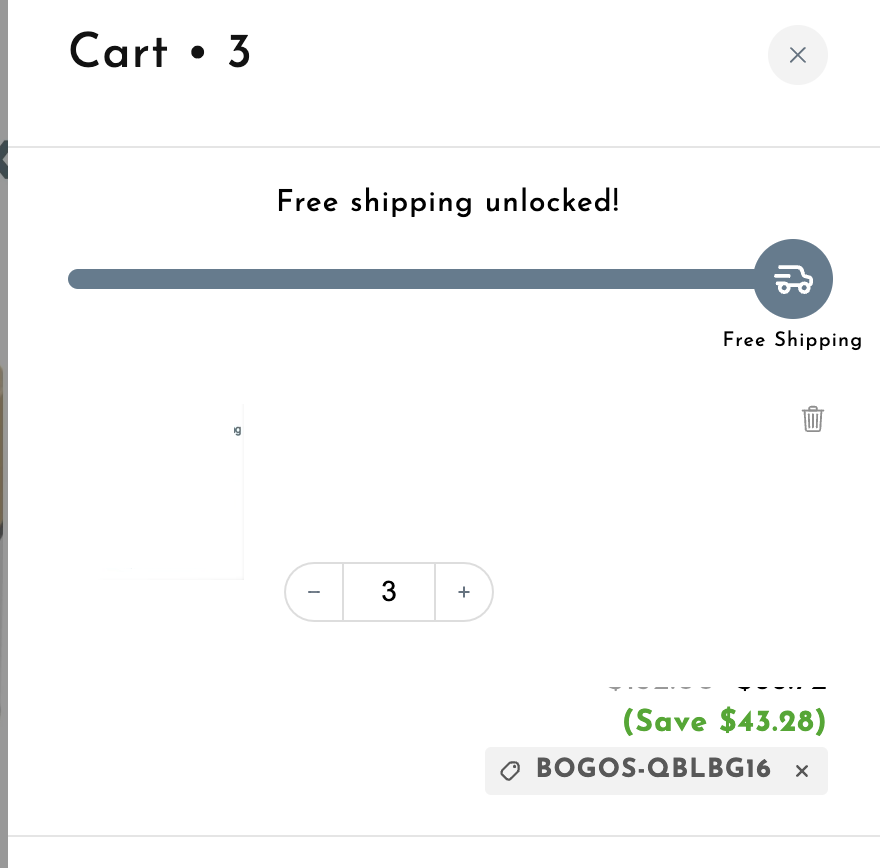
Task: Open the cart item product thumbnail
Action: click(190, 490)
